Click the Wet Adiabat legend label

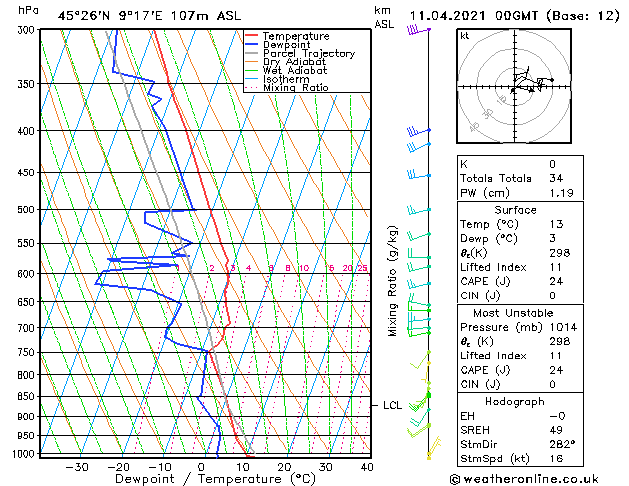295,71
